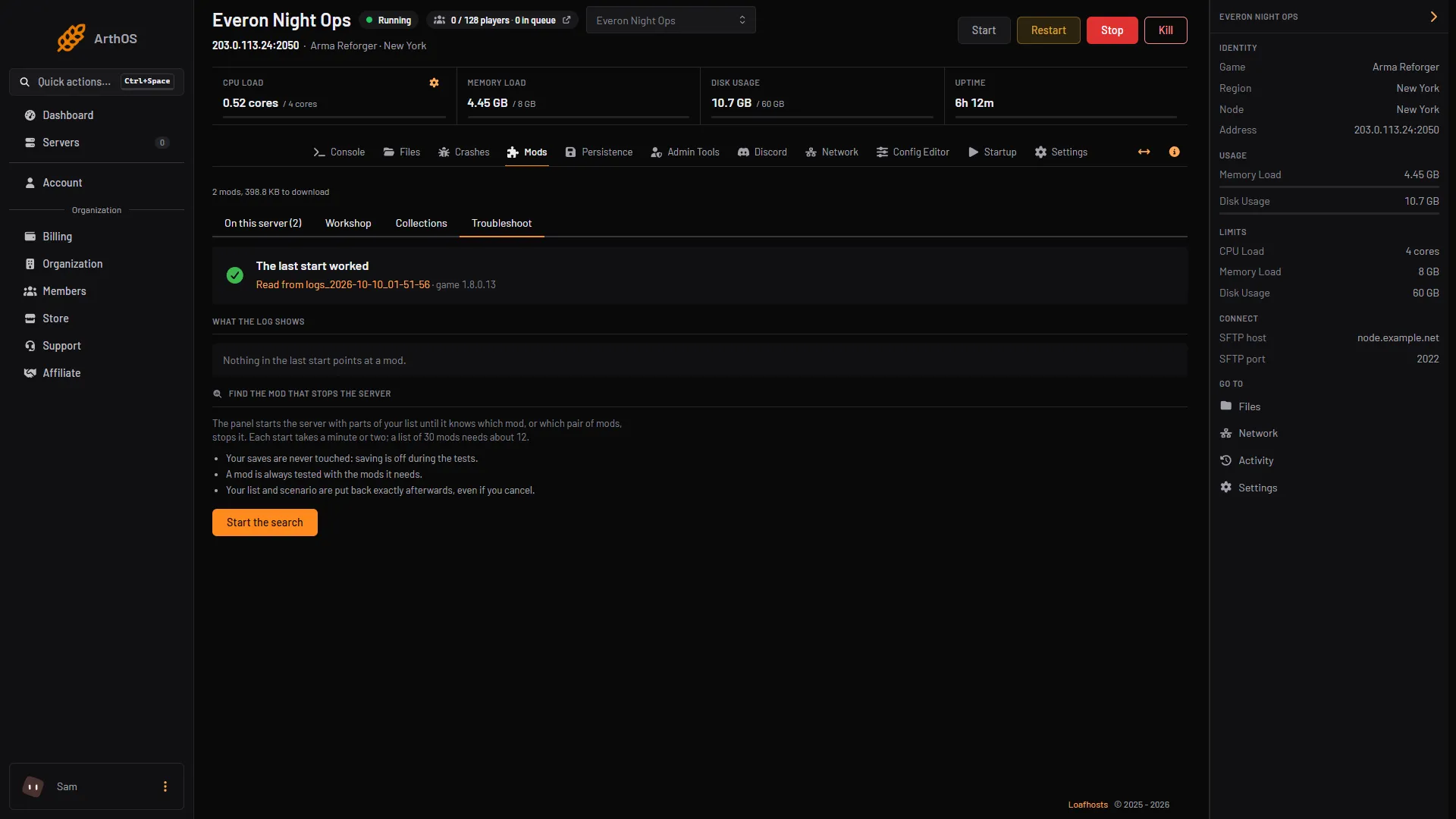1456x819 pixels.
Task: Restart the server
Action: click(1048, 30)
